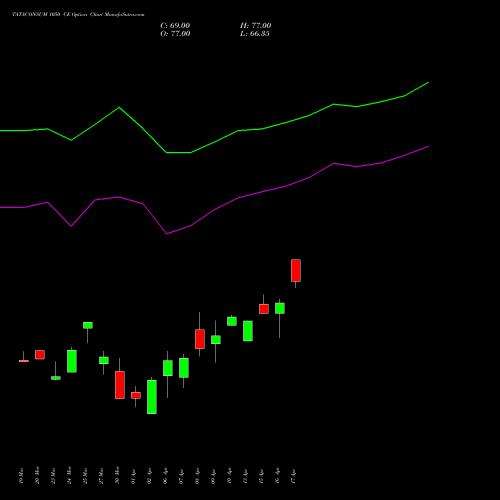Click the 23 Mar date label

(x=53, y=476)
